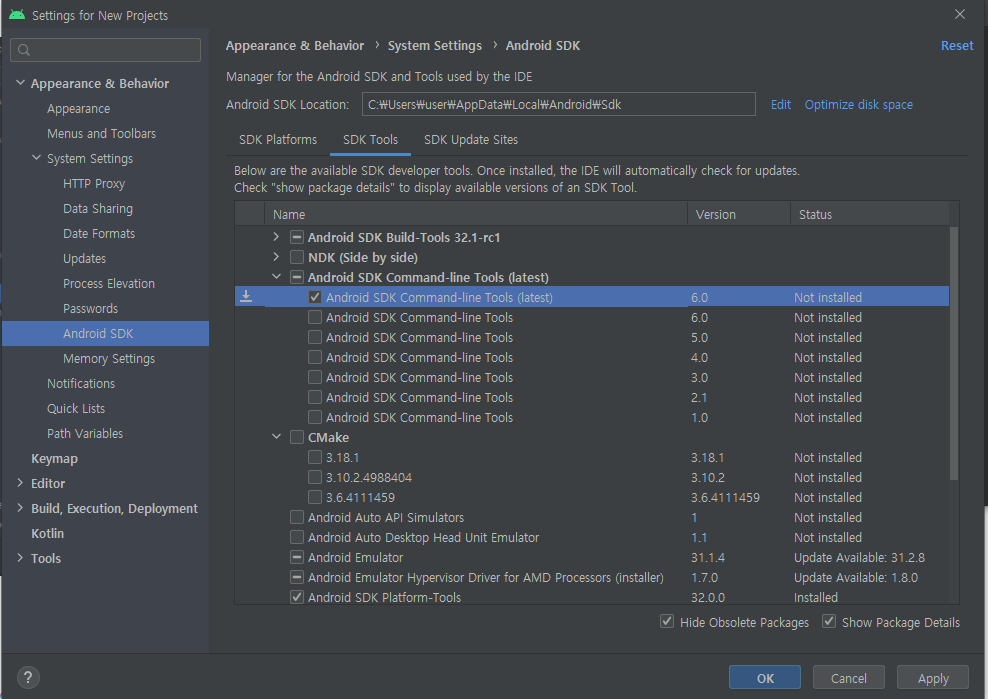Open Appearance settings page
The height and width of the screenshot is (699, 988).
click(x=79, y=108)
